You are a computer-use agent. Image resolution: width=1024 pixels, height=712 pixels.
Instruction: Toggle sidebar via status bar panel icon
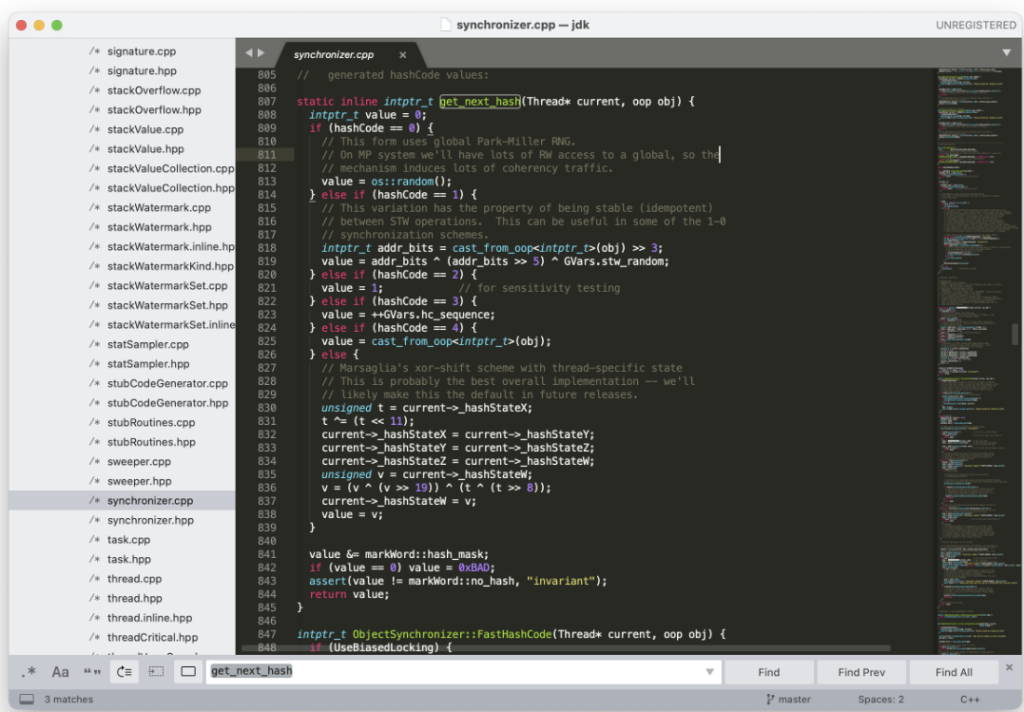(27, 699)
